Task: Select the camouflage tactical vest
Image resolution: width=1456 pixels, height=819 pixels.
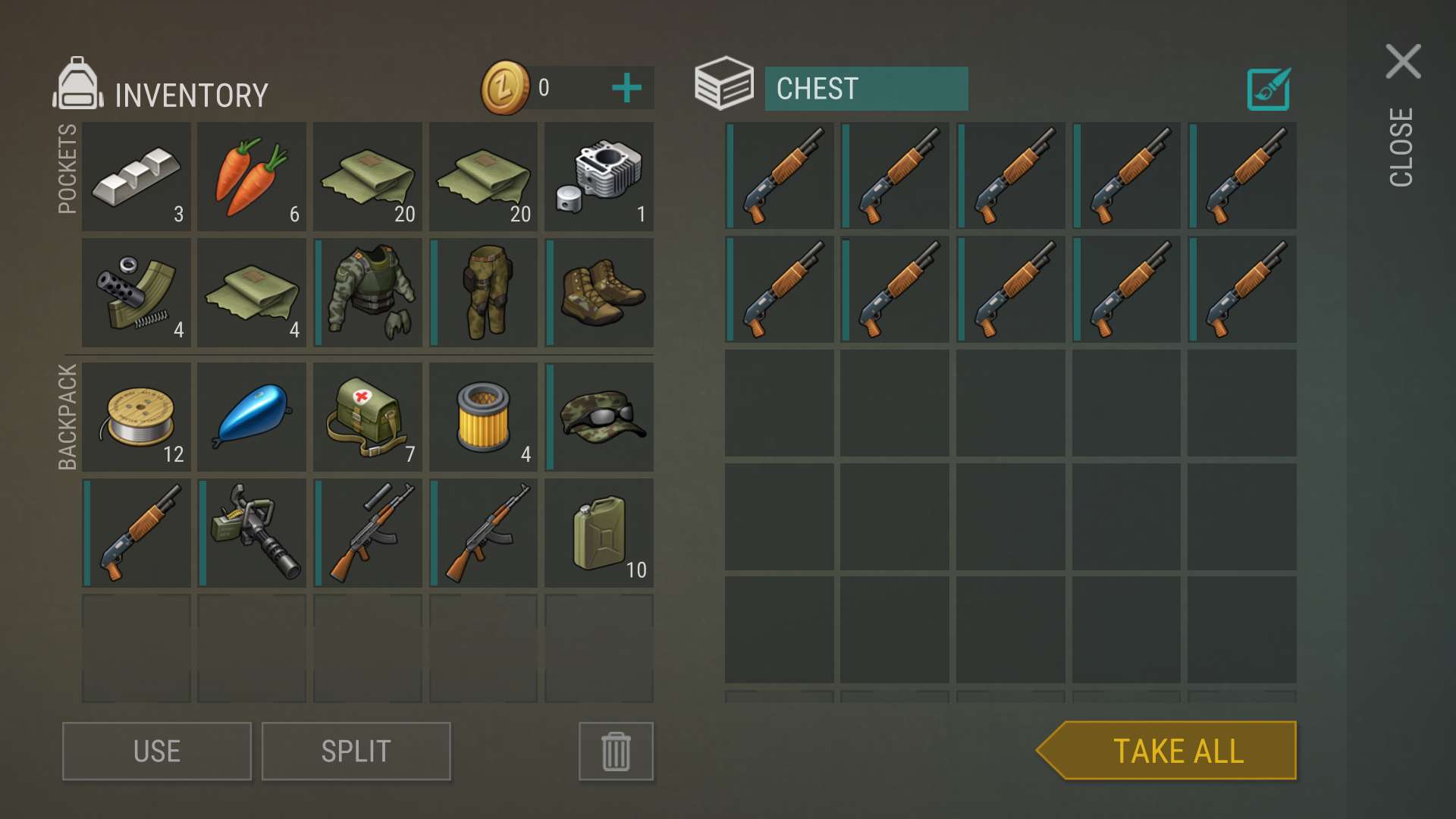Action: point(368,293)
